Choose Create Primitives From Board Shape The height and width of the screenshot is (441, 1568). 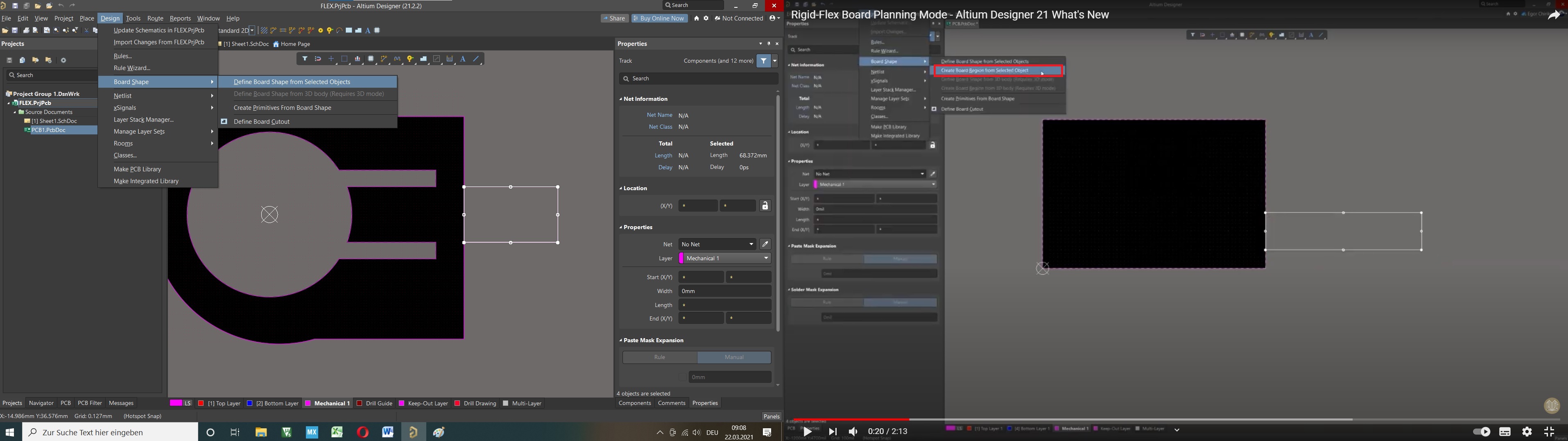pyautogui.click(x=308, y=108)
